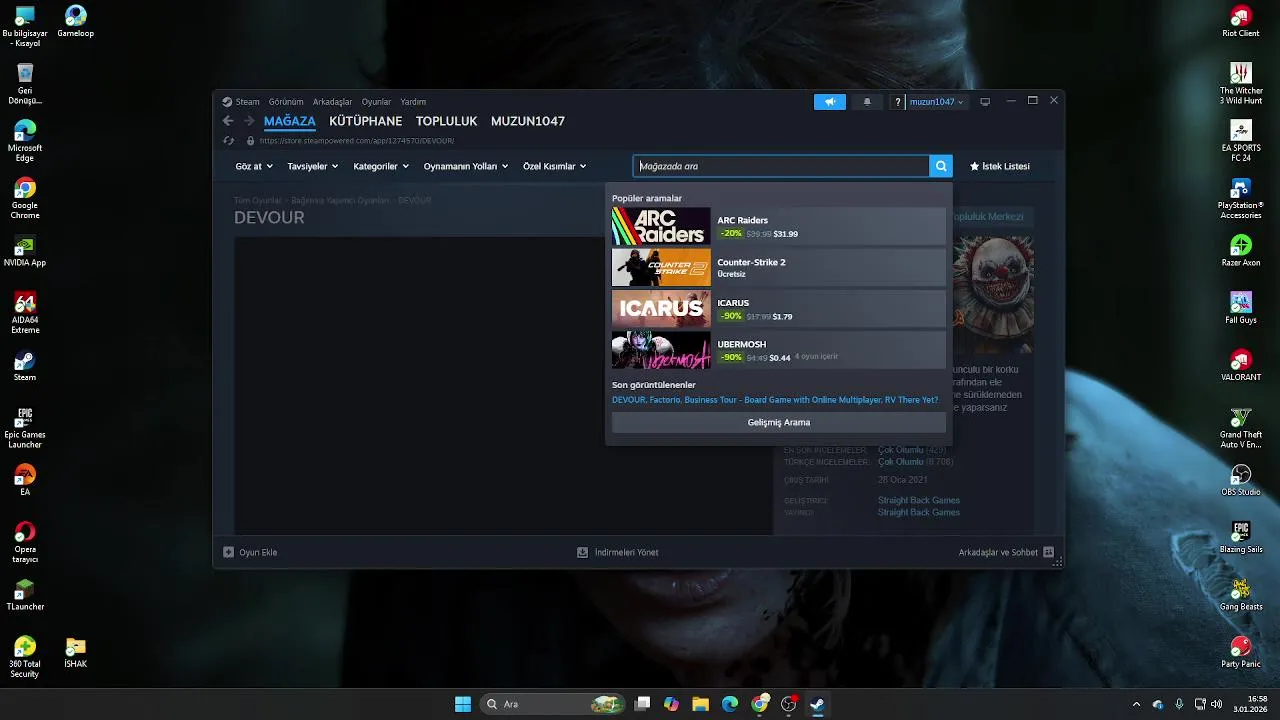Click Chrome icon in Windows taskbar
The image size is (1280, 720).
click(x=760, y=704)
